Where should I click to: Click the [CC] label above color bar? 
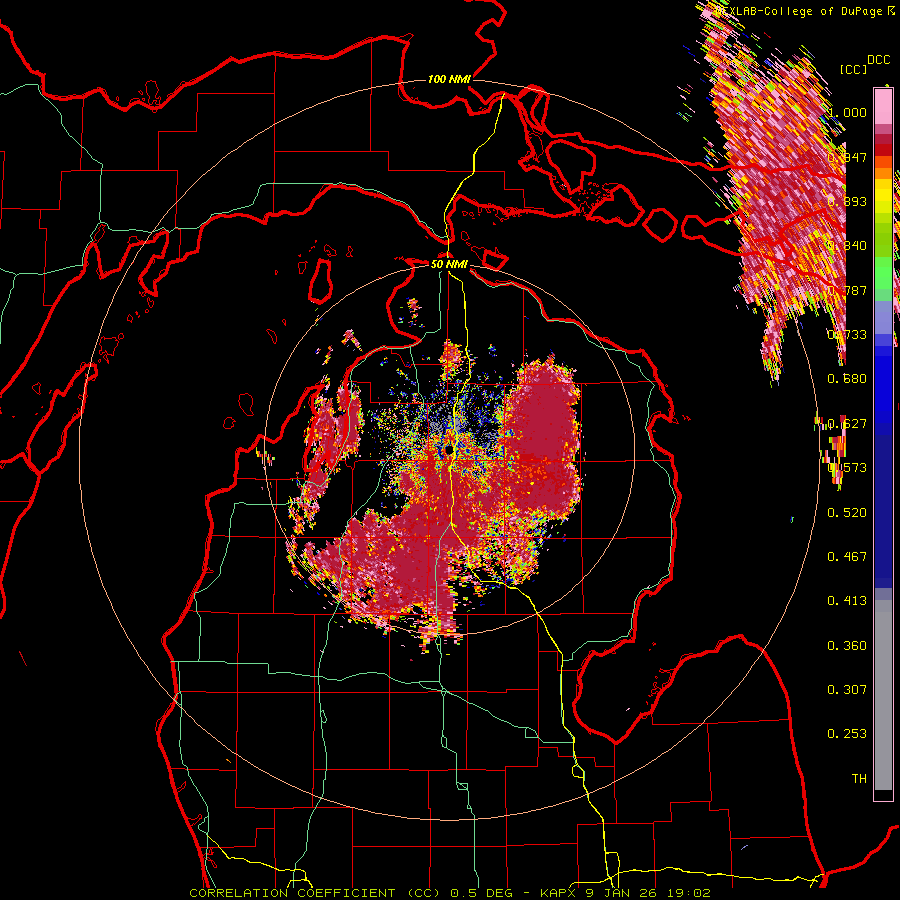pos(854,69)
